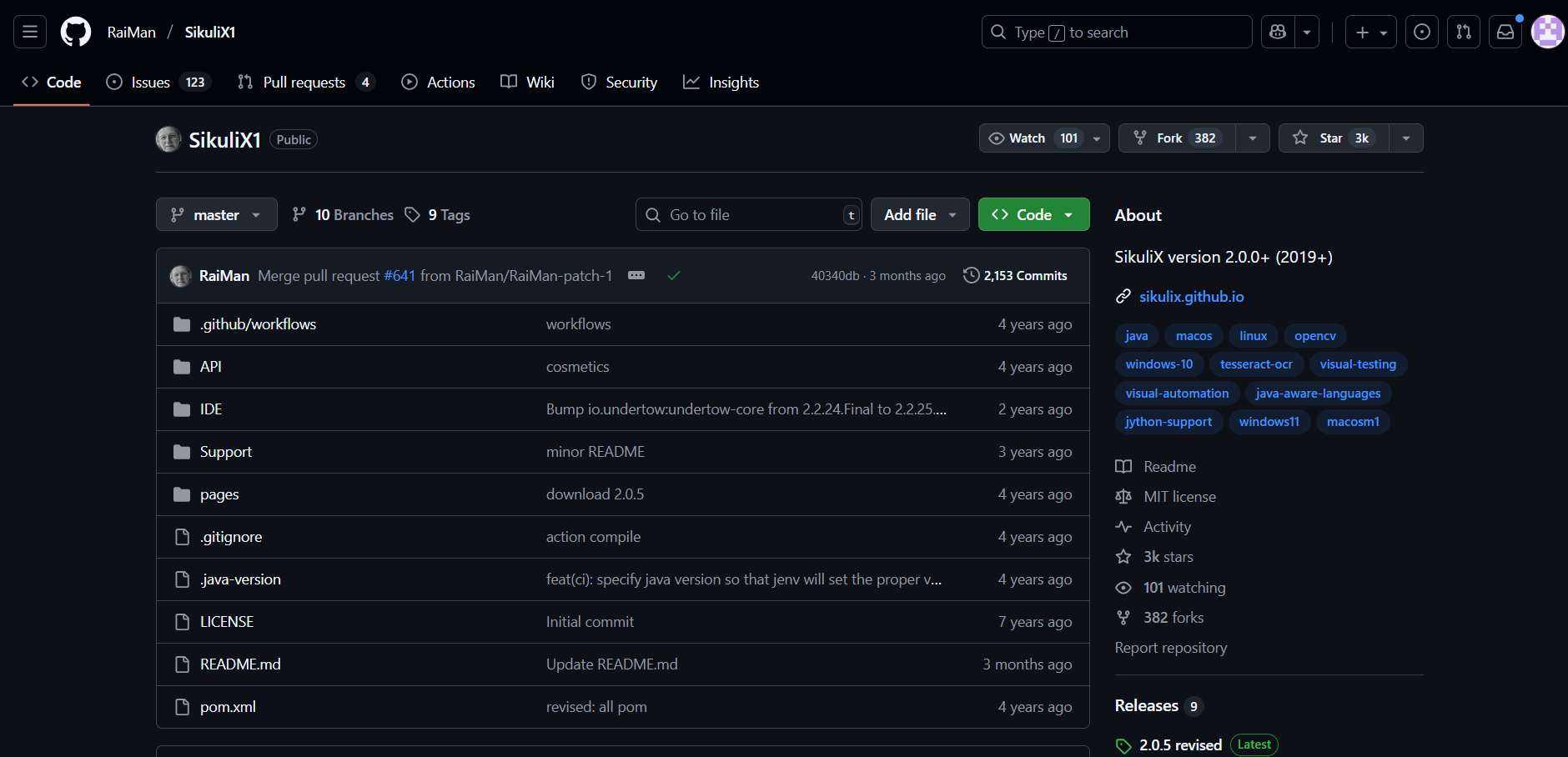The width and height of the screenshot is (1568, 757).
Task: Open the sikulix.github.io website link
Action: point(1191,296)
